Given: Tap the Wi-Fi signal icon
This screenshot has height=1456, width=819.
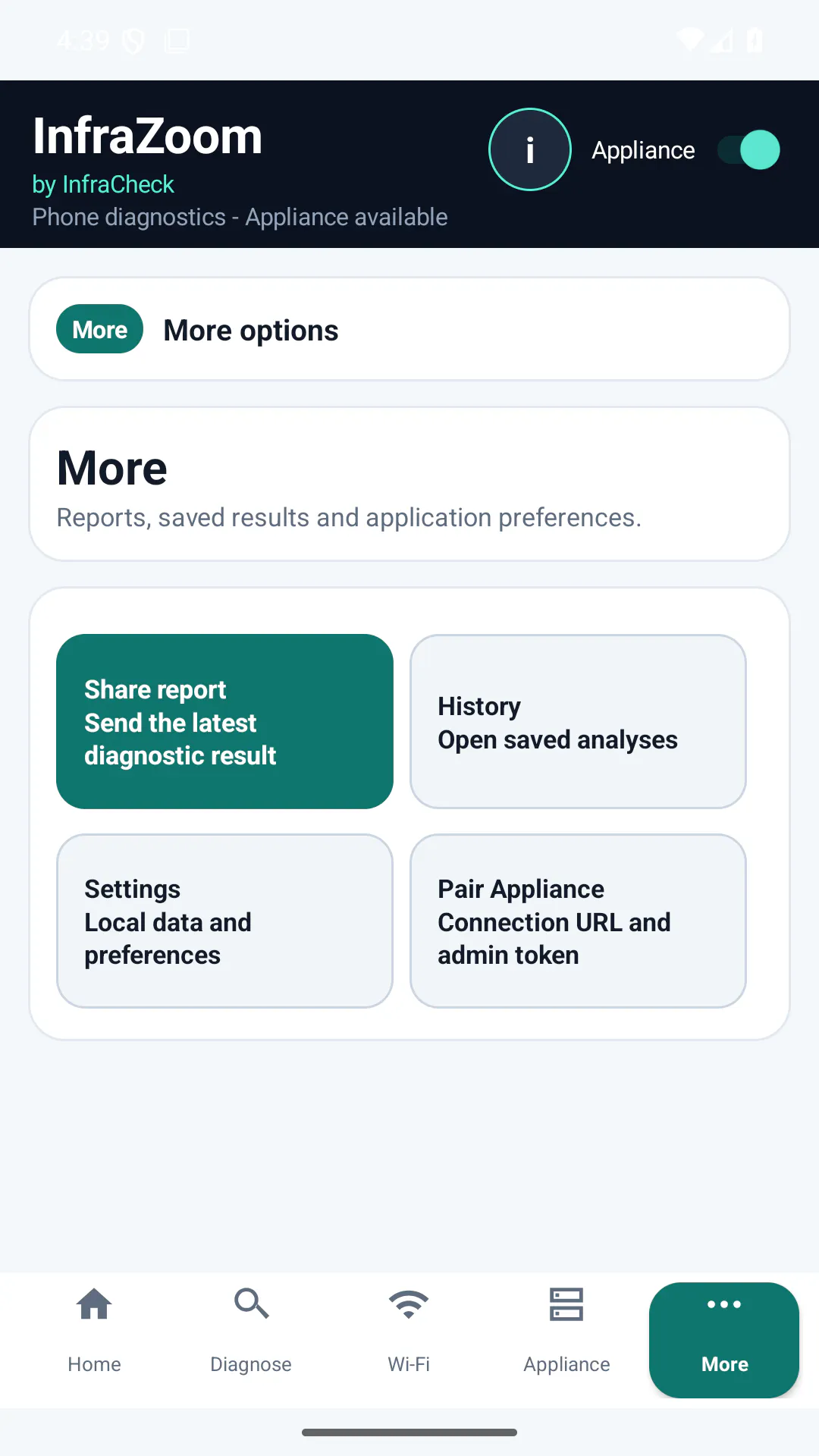Looking at the screenshot, I should tap(409, 1304).
